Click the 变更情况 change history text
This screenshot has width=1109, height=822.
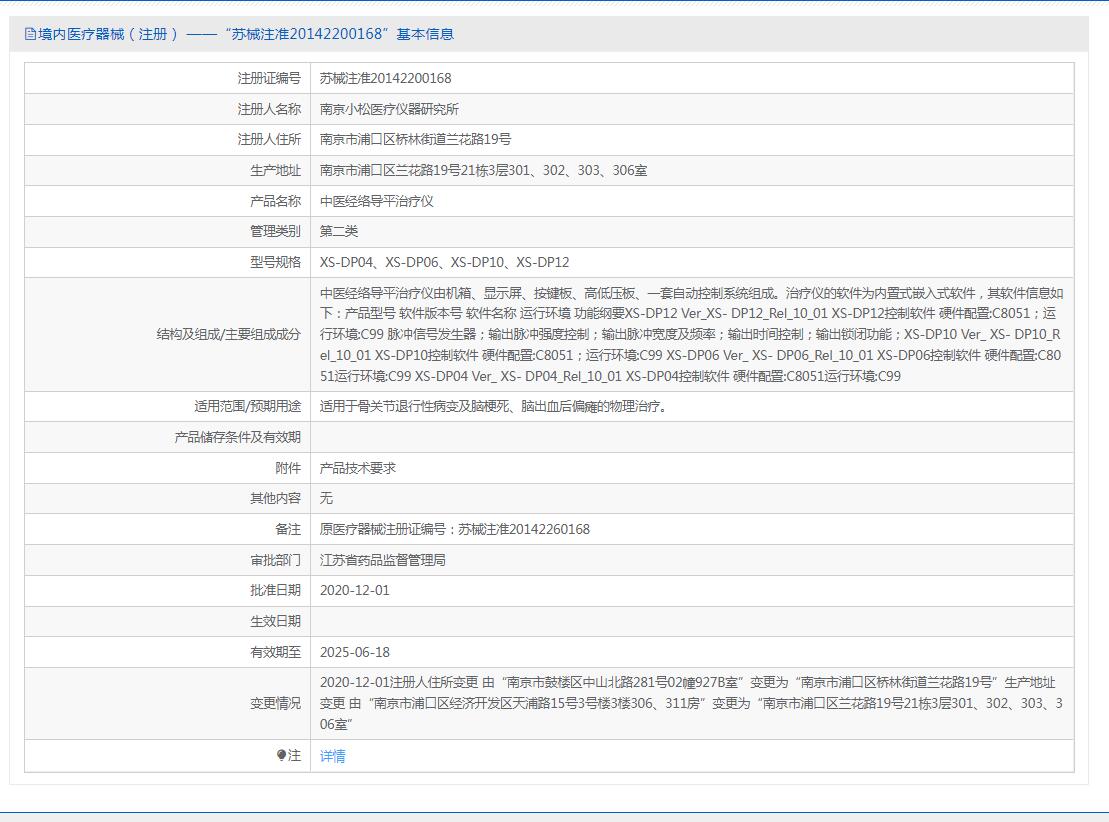coord(690,703)
